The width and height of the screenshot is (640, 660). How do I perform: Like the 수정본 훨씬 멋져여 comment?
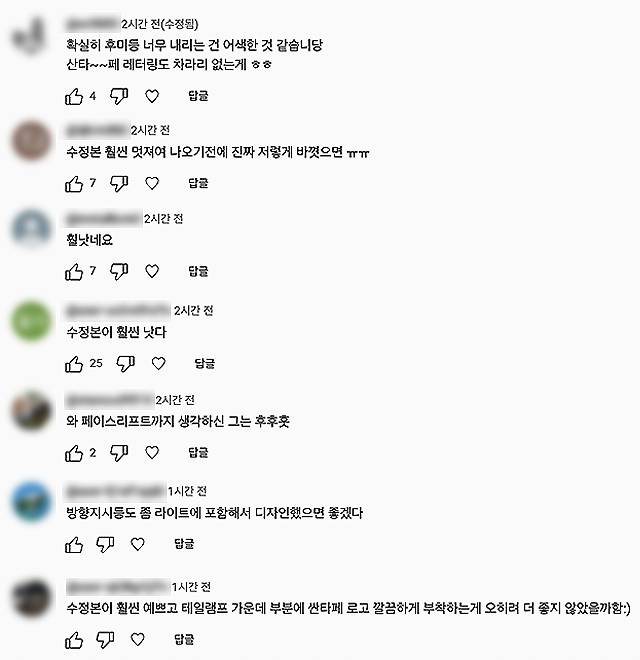click(74, 184)
